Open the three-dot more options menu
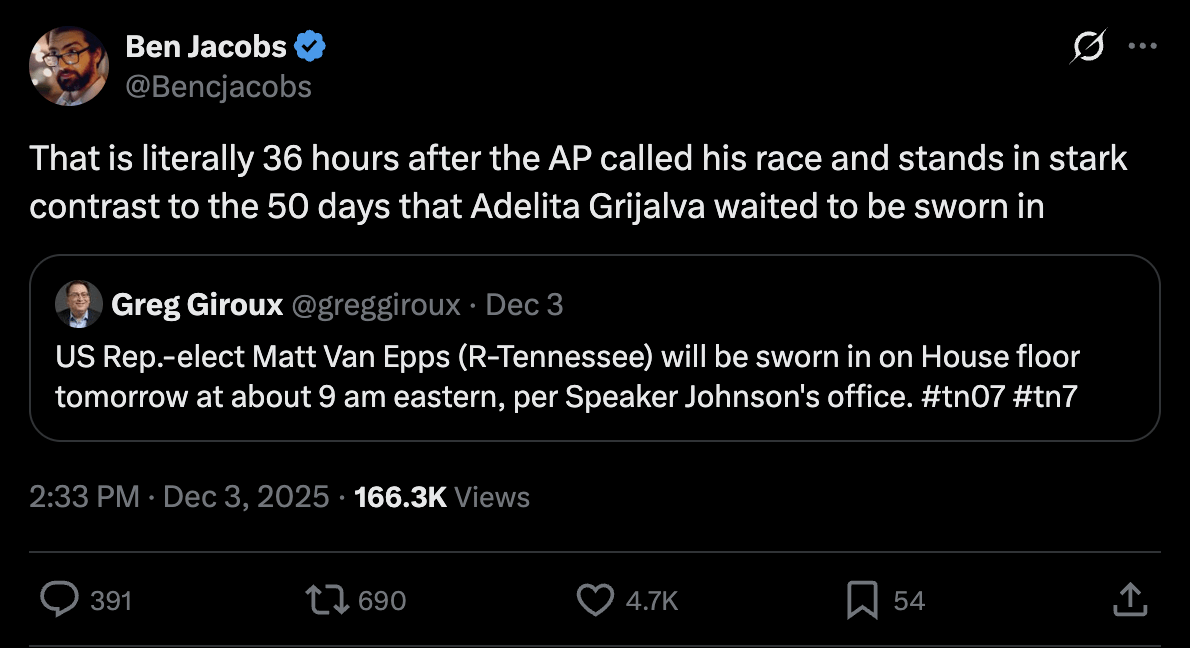The height and width of the screenshot is (648, 1190). [1142, 46]
